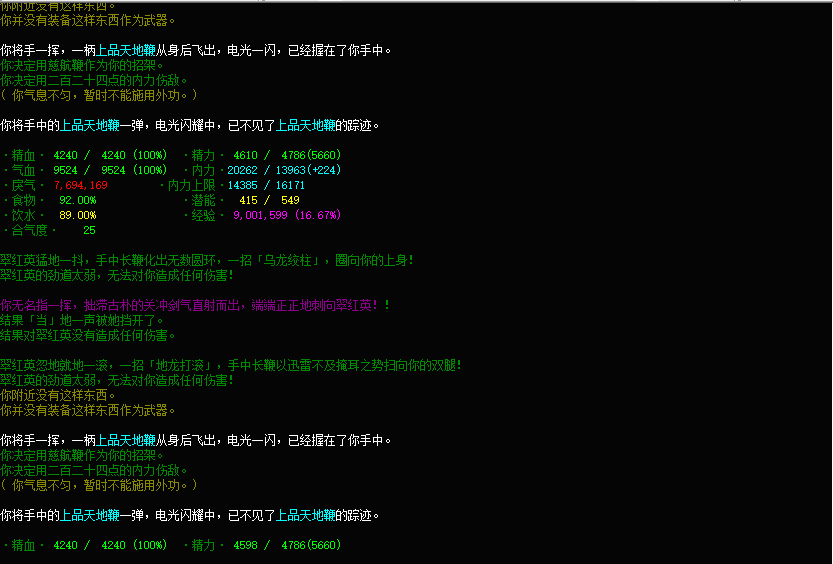The width and height of the screenshot is (833, 564).
Task: Click the 潜能 stat label
Action: click(x=203, y=201)
